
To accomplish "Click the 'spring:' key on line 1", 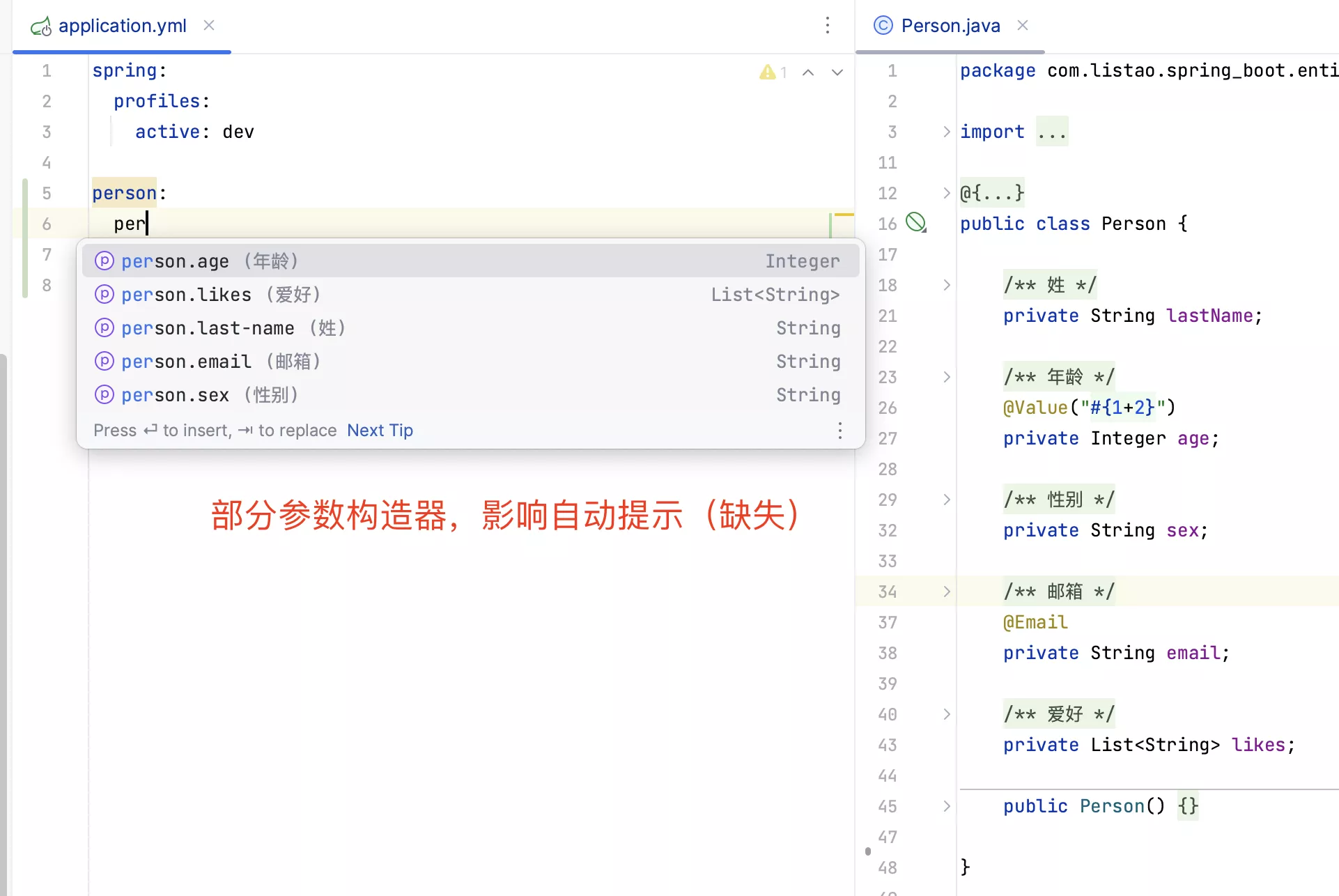I will (130, 70).
